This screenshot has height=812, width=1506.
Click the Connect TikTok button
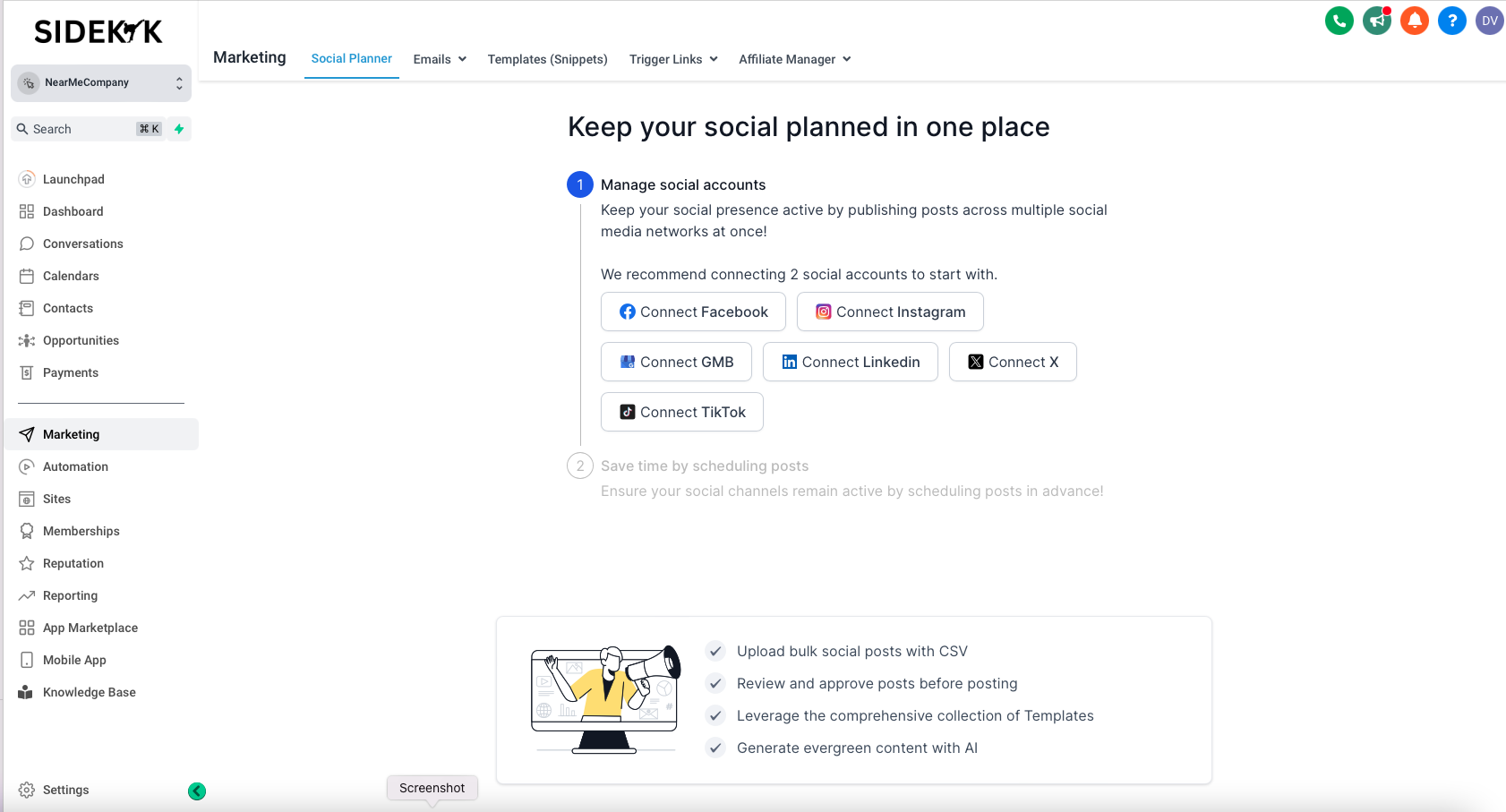click(x=682, y=412)
